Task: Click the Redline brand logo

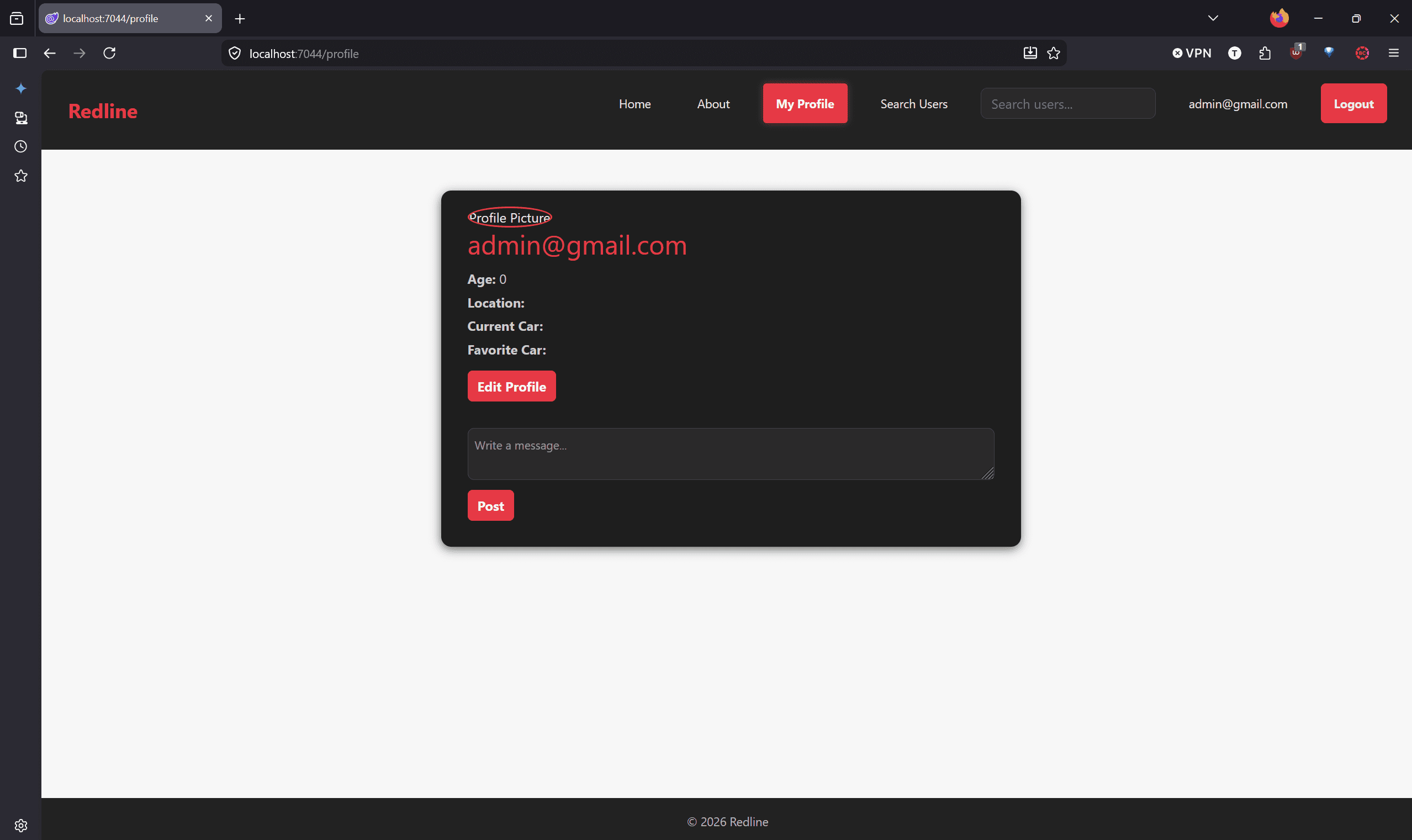Action: [x=103, y=111]
